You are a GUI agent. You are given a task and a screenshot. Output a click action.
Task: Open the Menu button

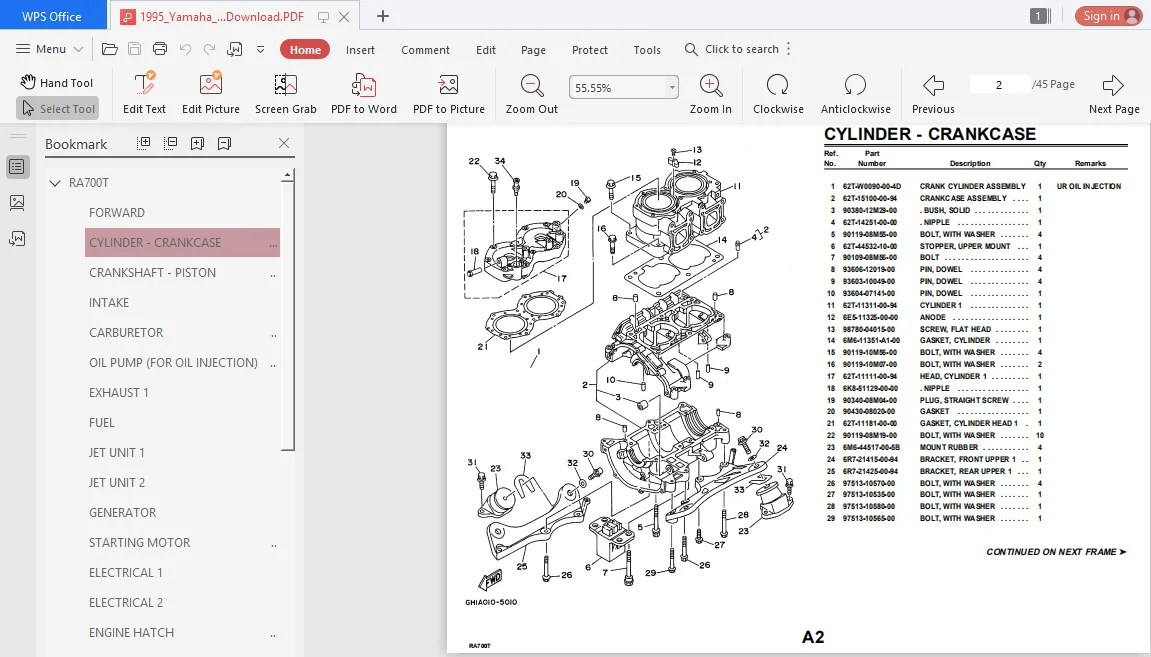(x=50, y=49)
